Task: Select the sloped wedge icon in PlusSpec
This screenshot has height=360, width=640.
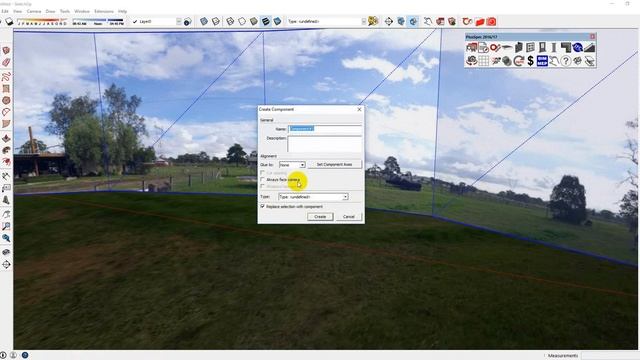Action: (589, 48)
